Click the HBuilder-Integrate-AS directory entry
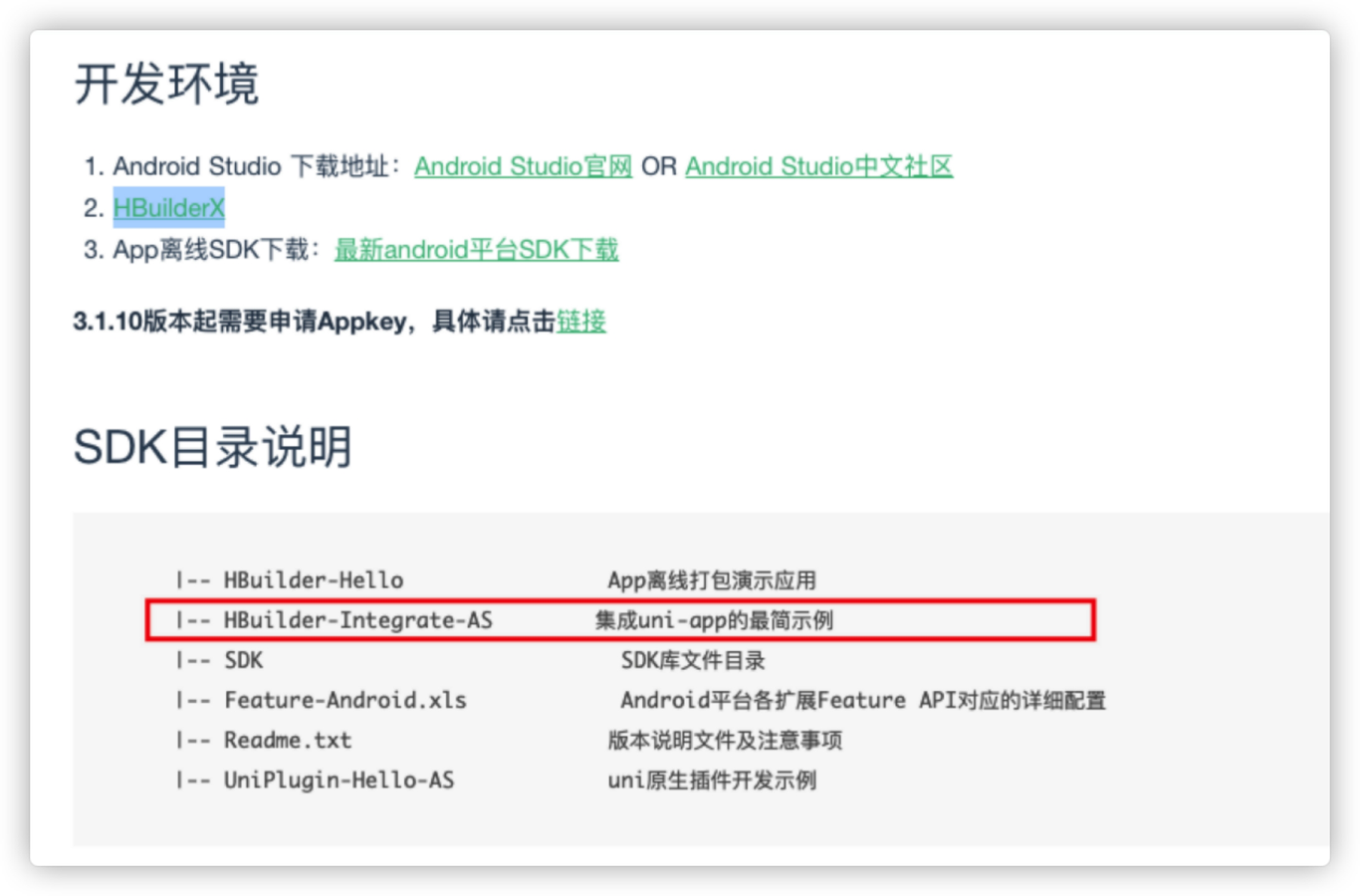 point(358,620)
